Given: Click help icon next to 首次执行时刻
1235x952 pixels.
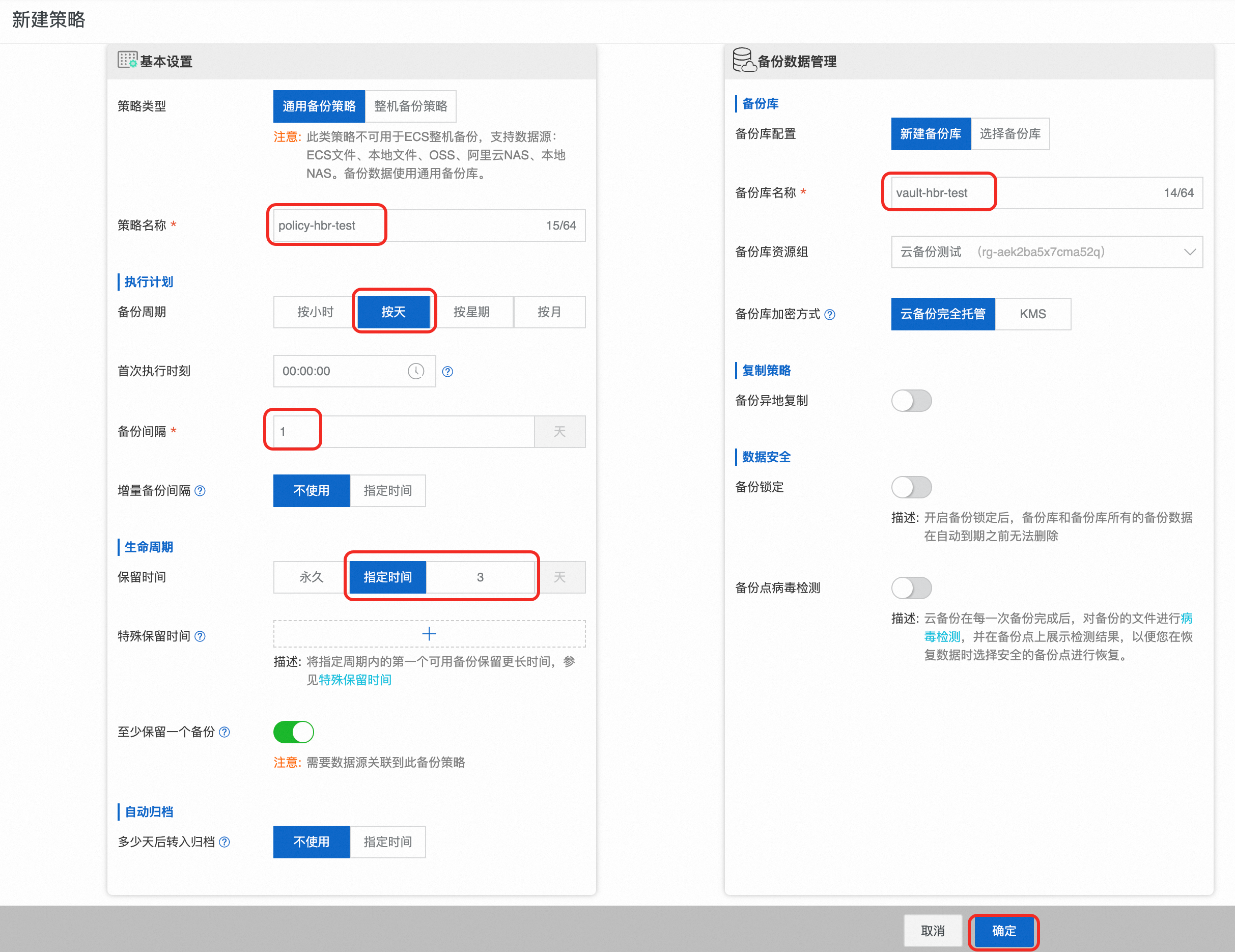Looking at the screenshot, I should pyautogui.click(x=447, y=372).
